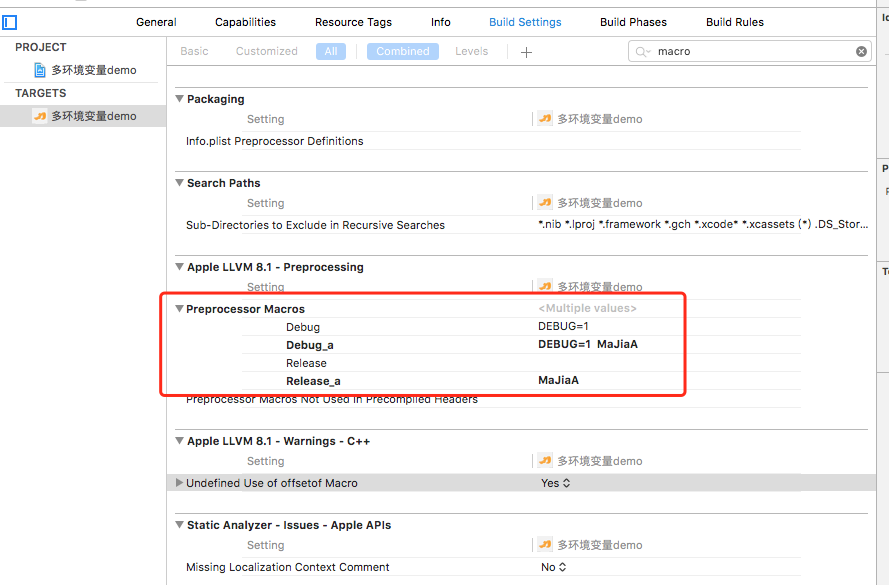Click the target app icon in TARGETS list
Image resolution: width=889 pixels, height=585 pixels.
pos(40,116)
